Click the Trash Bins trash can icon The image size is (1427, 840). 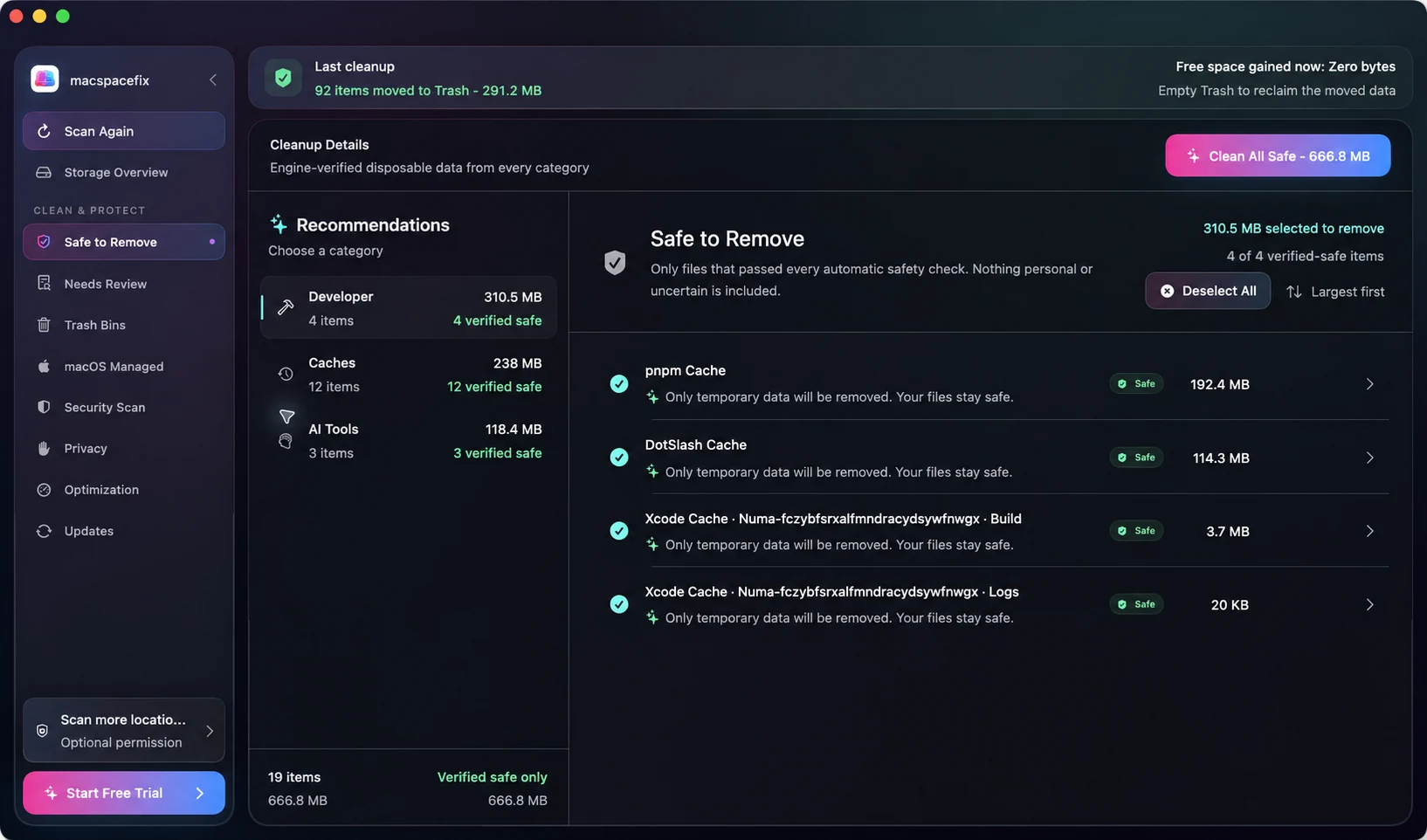click(x=44, y=325)
